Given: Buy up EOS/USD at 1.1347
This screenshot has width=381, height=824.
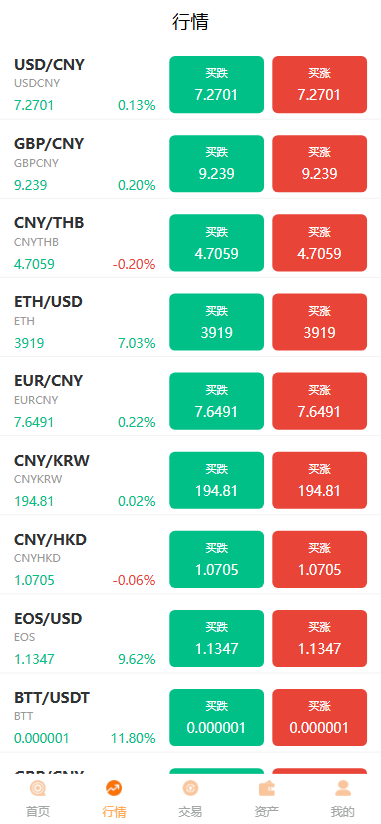Looking at the screenshot, I should click(x=320, y=638).
